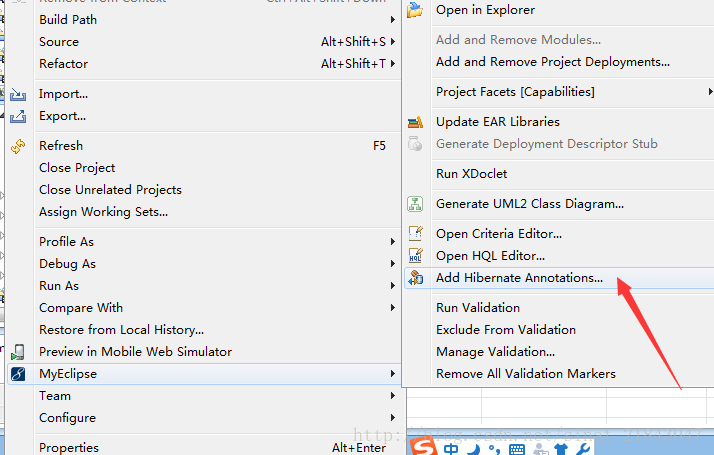Toggle Chinese input mode in IME bar
Viewport: 714px width, 455px height.
tap(451, 449)
